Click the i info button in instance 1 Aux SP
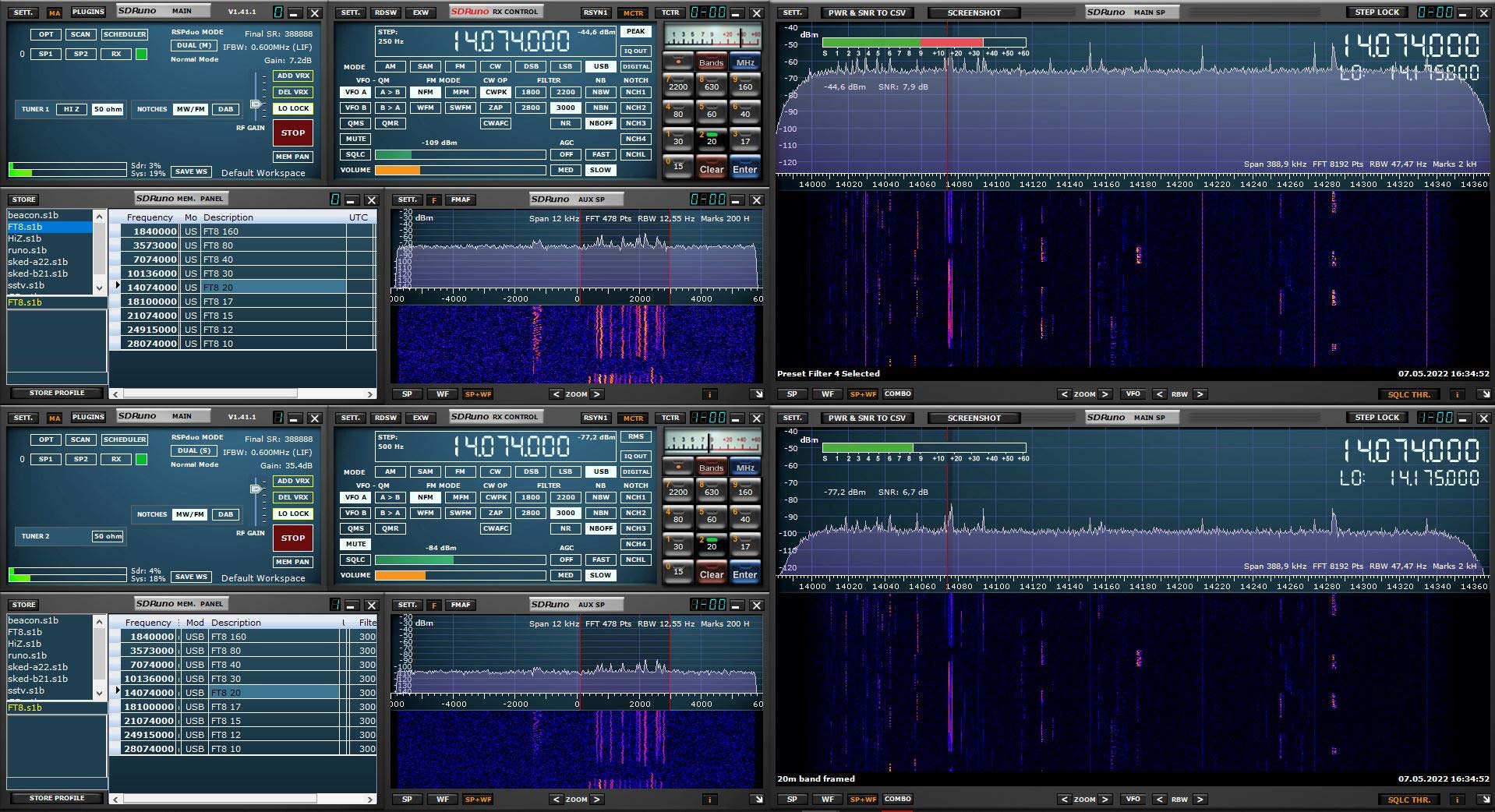 [x=709, y=800]
